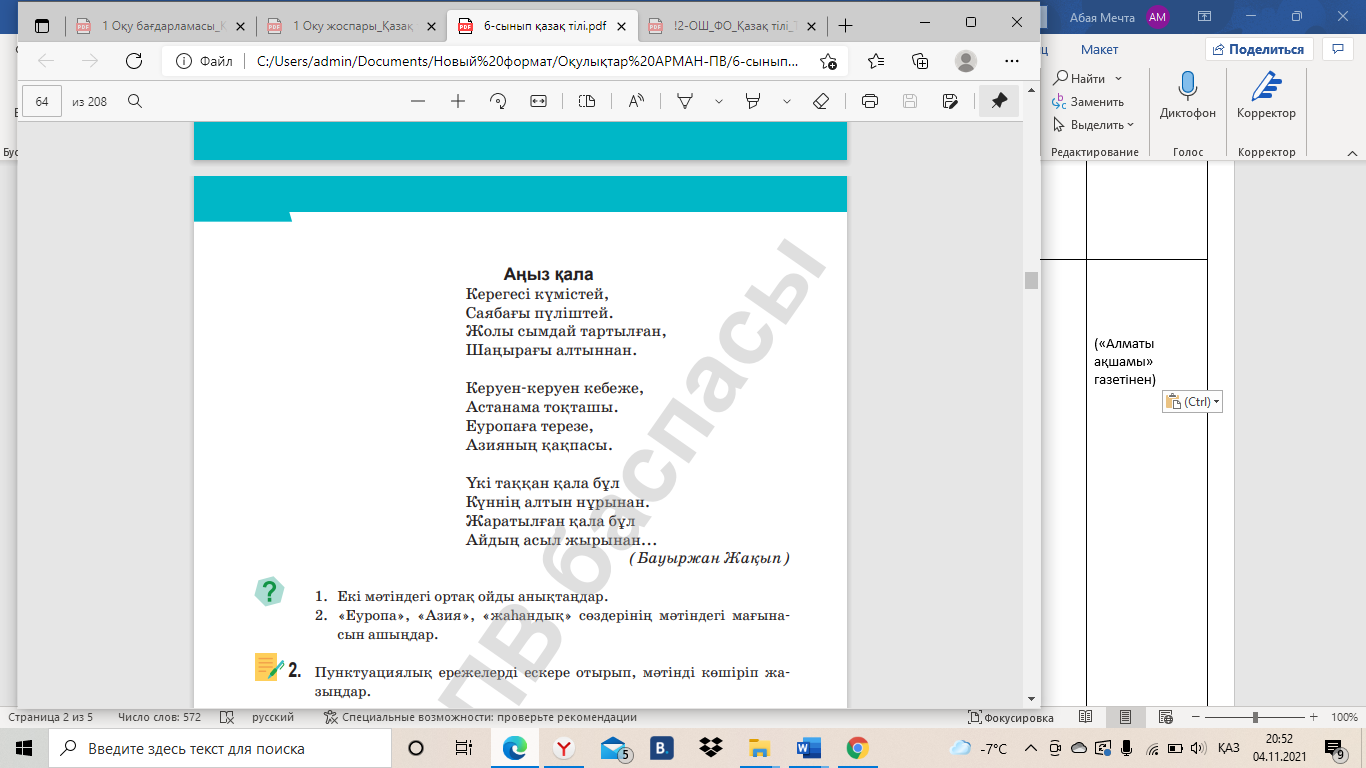Click the Edge address bar URL
This screenshot has height=768, width=1366.
click(x=528, y=61)
